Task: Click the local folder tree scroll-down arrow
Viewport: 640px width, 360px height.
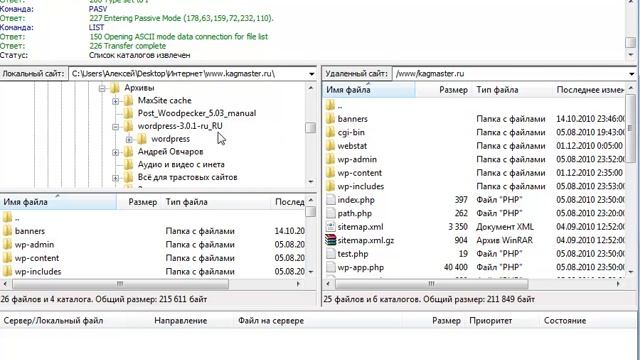Action: 311,182
